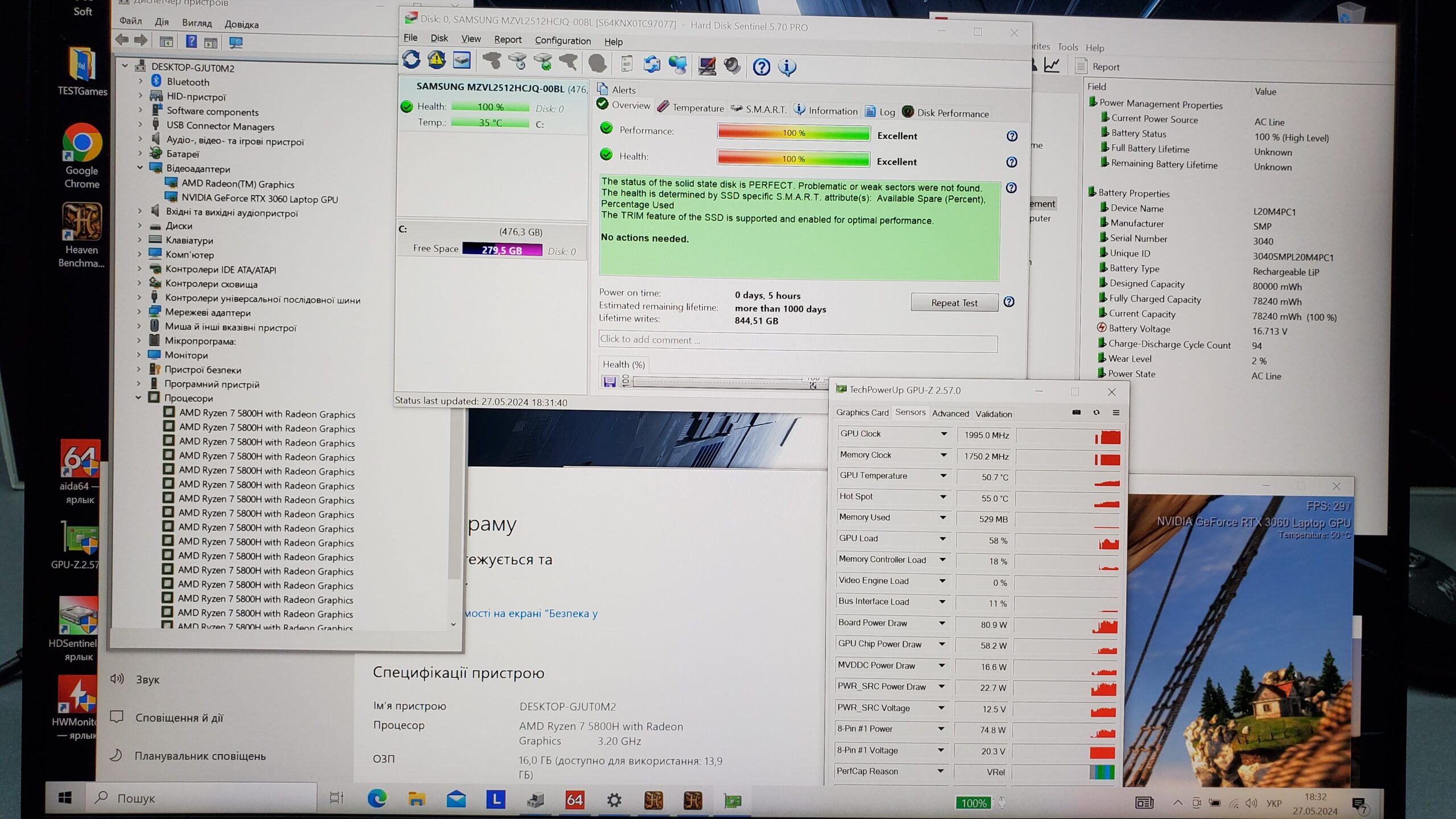Click the GPU-Z sensor refresh icon
1456x819 pixels.
pos(1097,412)
